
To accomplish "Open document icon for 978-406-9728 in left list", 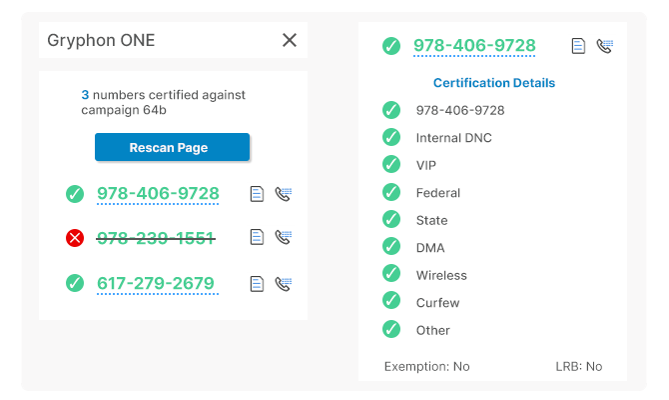I will 256,194.
